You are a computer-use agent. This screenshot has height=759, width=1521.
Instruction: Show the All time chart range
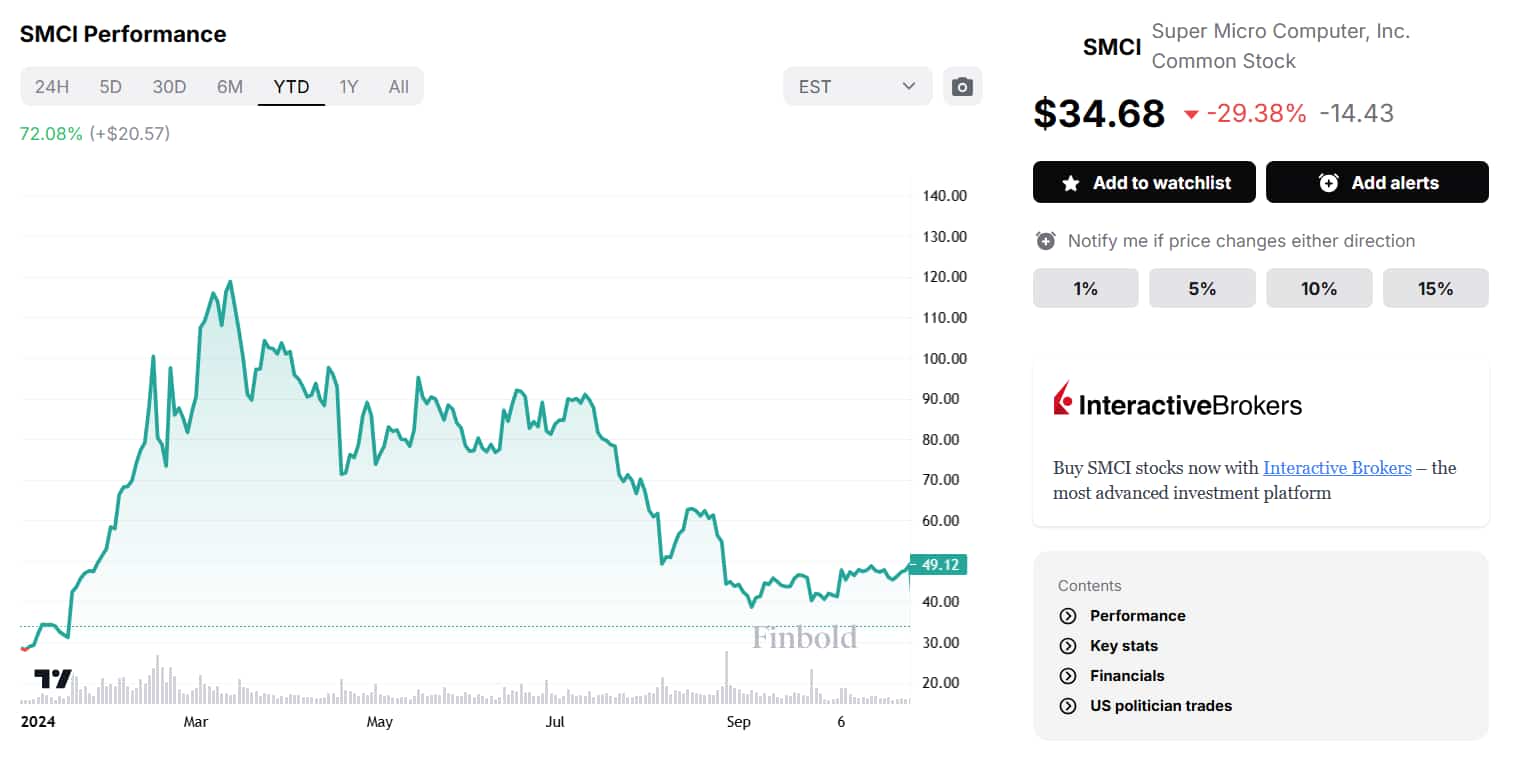pyautogui.click(x=398, y=86)
